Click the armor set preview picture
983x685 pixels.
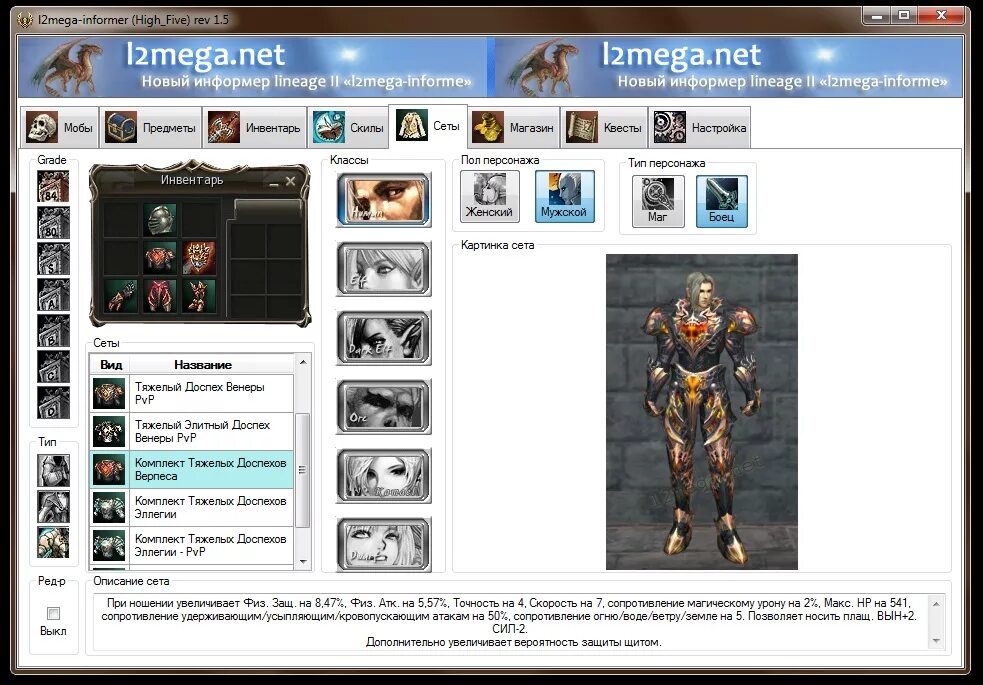(702, 412)
